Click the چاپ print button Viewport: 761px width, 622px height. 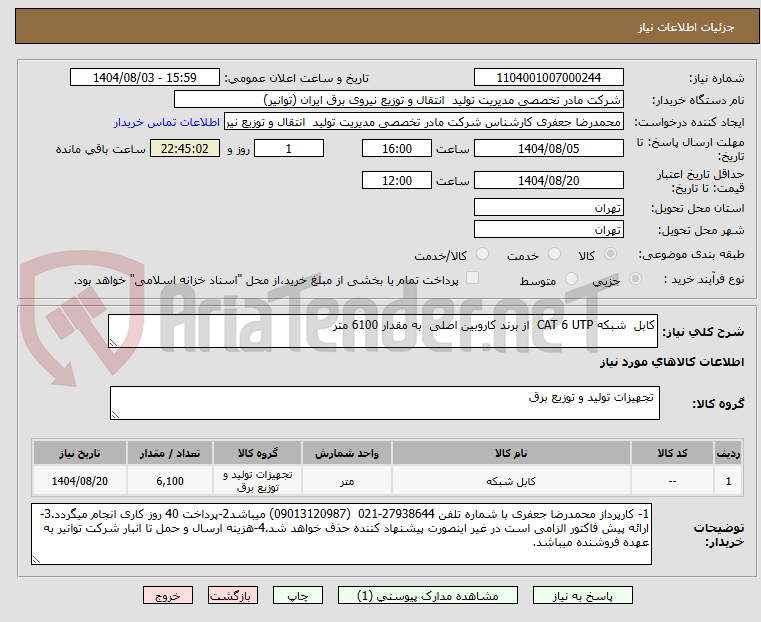pyautogui.click(x=298, y=596)
